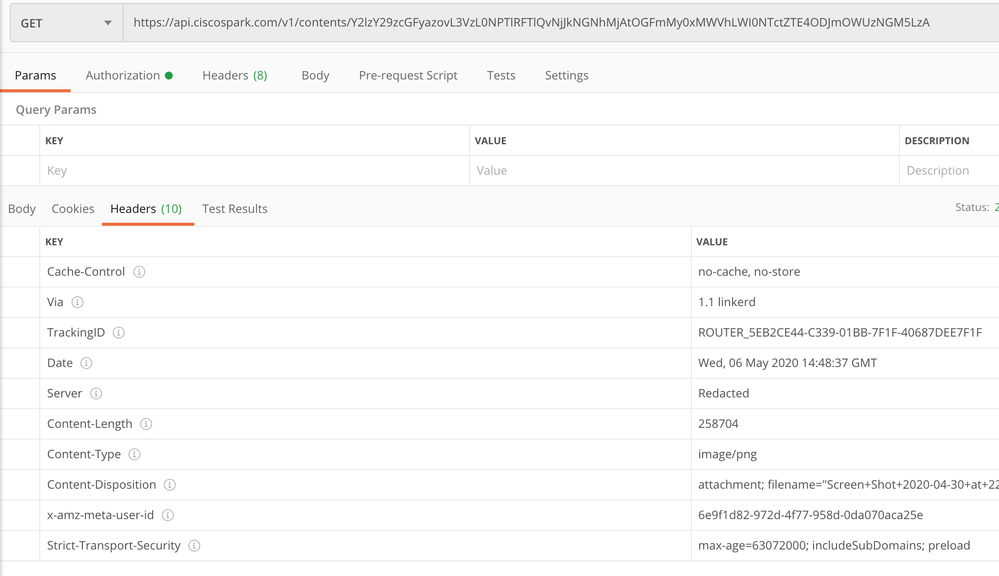Image resolution: width=999 pixels, height=576 pixels.
Task: Select the user id value 6e9f1d82
Action: coord(810,515)
